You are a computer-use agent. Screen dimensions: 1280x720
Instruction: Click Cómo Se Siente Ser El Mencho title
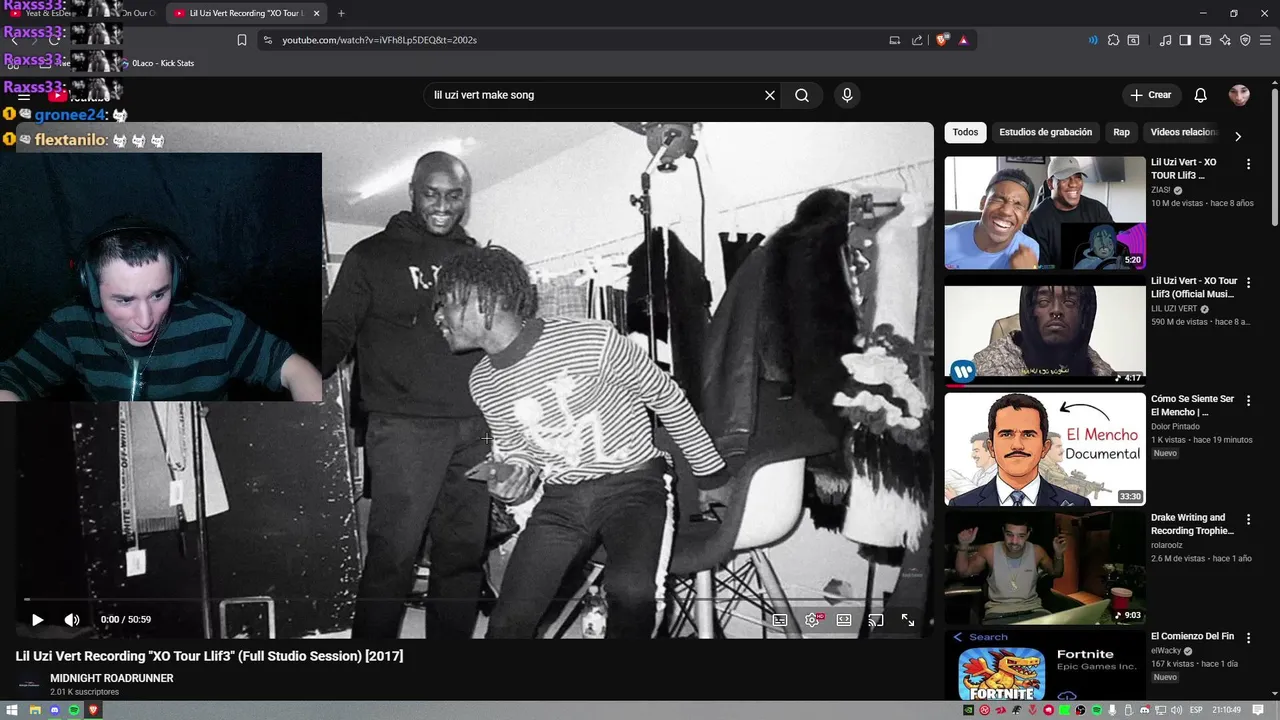[x=1192, y=405]
